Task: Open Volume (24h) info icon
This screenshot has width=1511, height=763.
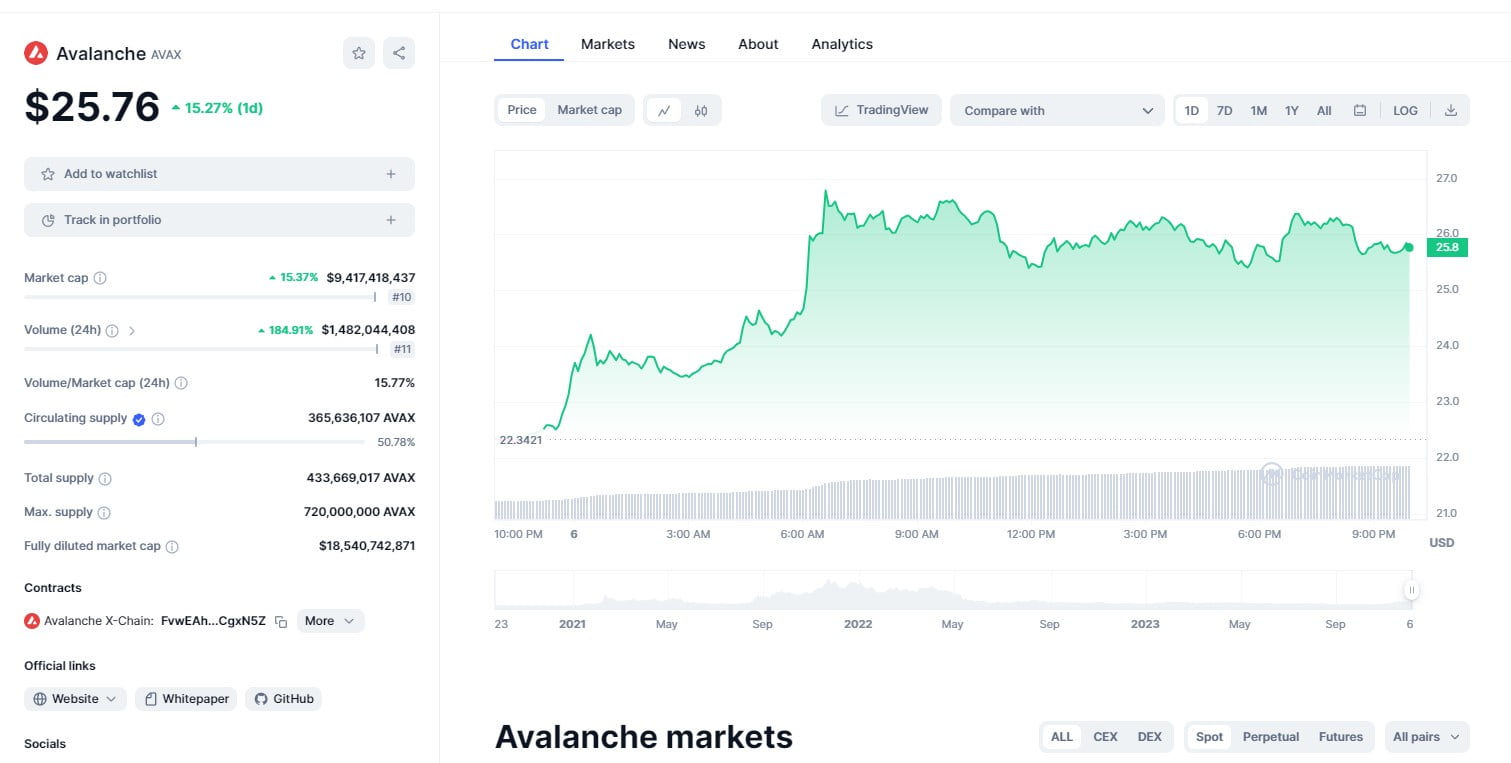Action: pyautogui.click(x=112, y=330)
